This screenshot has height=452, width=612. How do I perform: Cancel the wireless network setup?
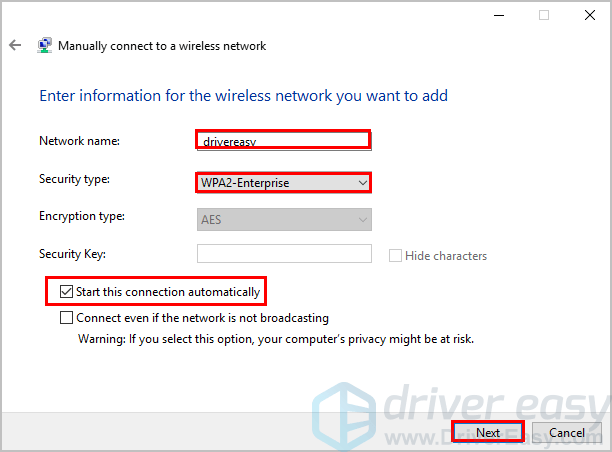click(566, 433)
